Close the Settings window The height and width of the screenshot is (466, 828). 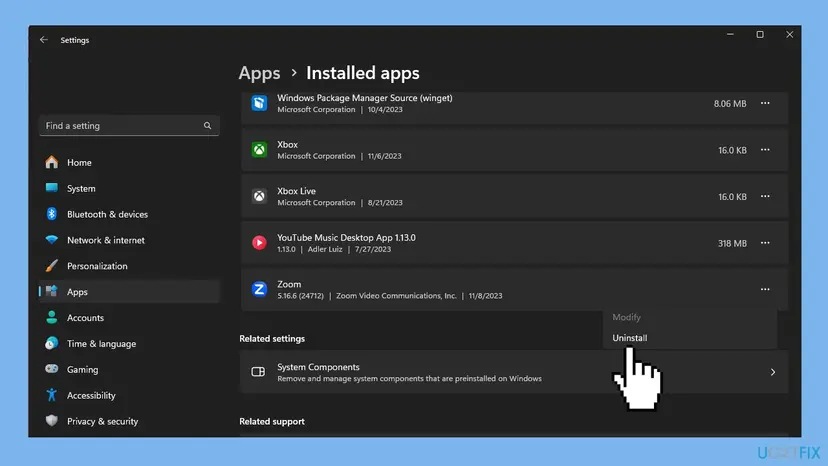789,34
